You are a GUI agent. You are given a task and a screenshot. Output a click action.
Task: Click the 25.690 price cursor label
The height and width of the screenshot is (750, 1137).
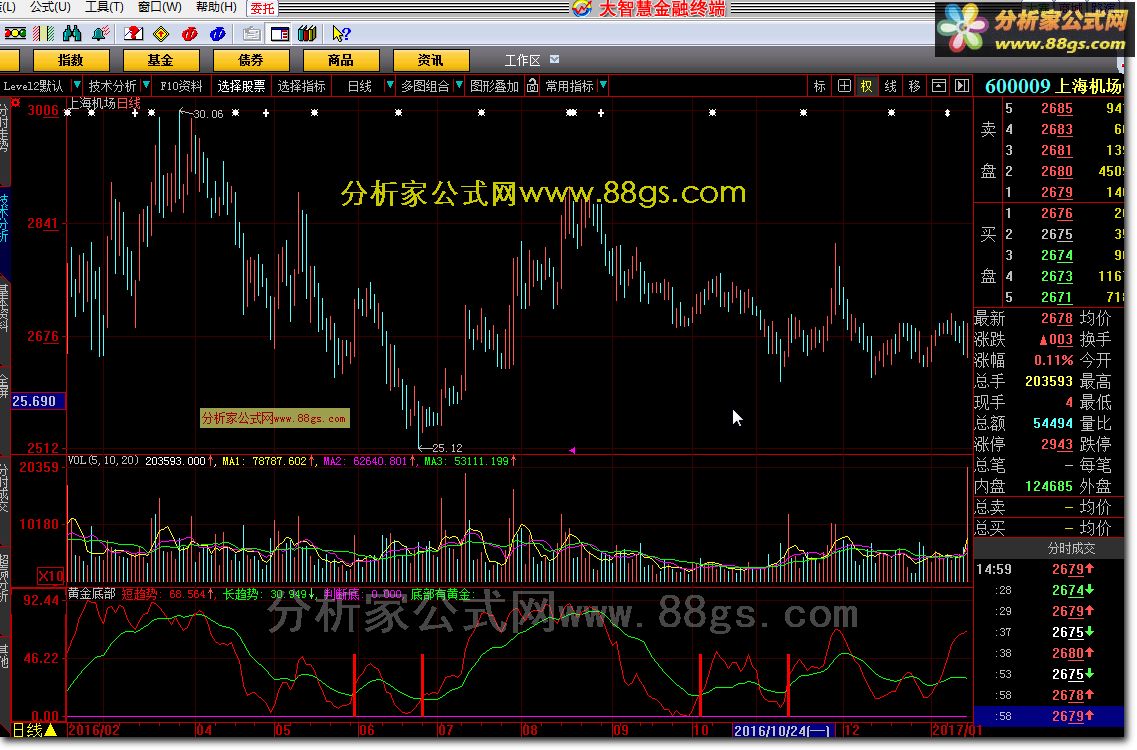pos(38,401)
